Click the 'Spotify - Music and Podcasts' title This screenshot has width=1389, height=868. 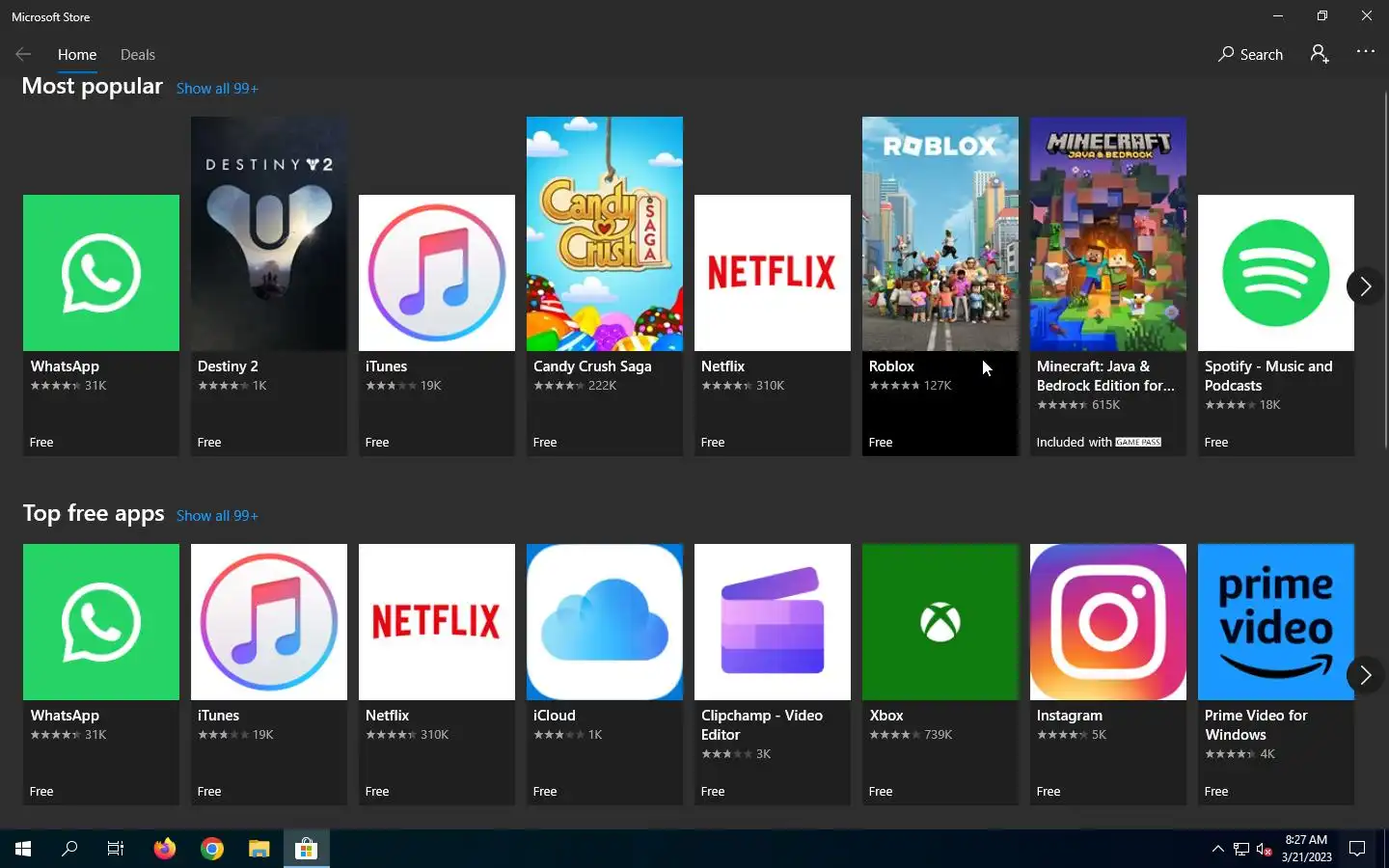click(x=1268, y=376)
